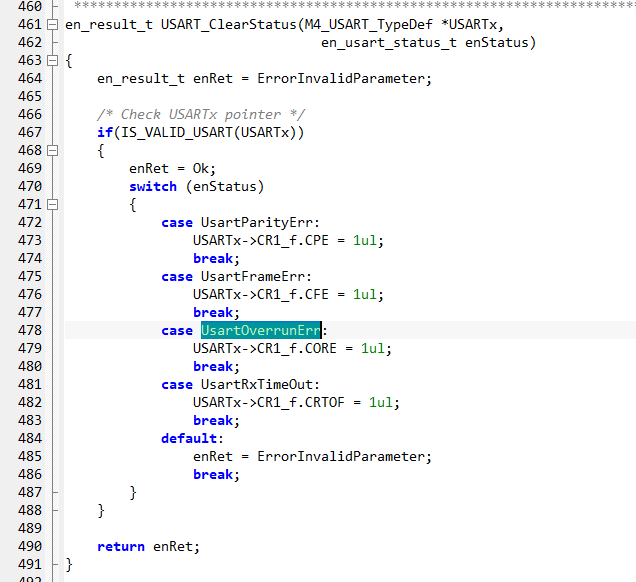Click the break statement on line 474
The height and width of the screenshot is (582, 636).
pyautogui.click(x=217, y=259)
